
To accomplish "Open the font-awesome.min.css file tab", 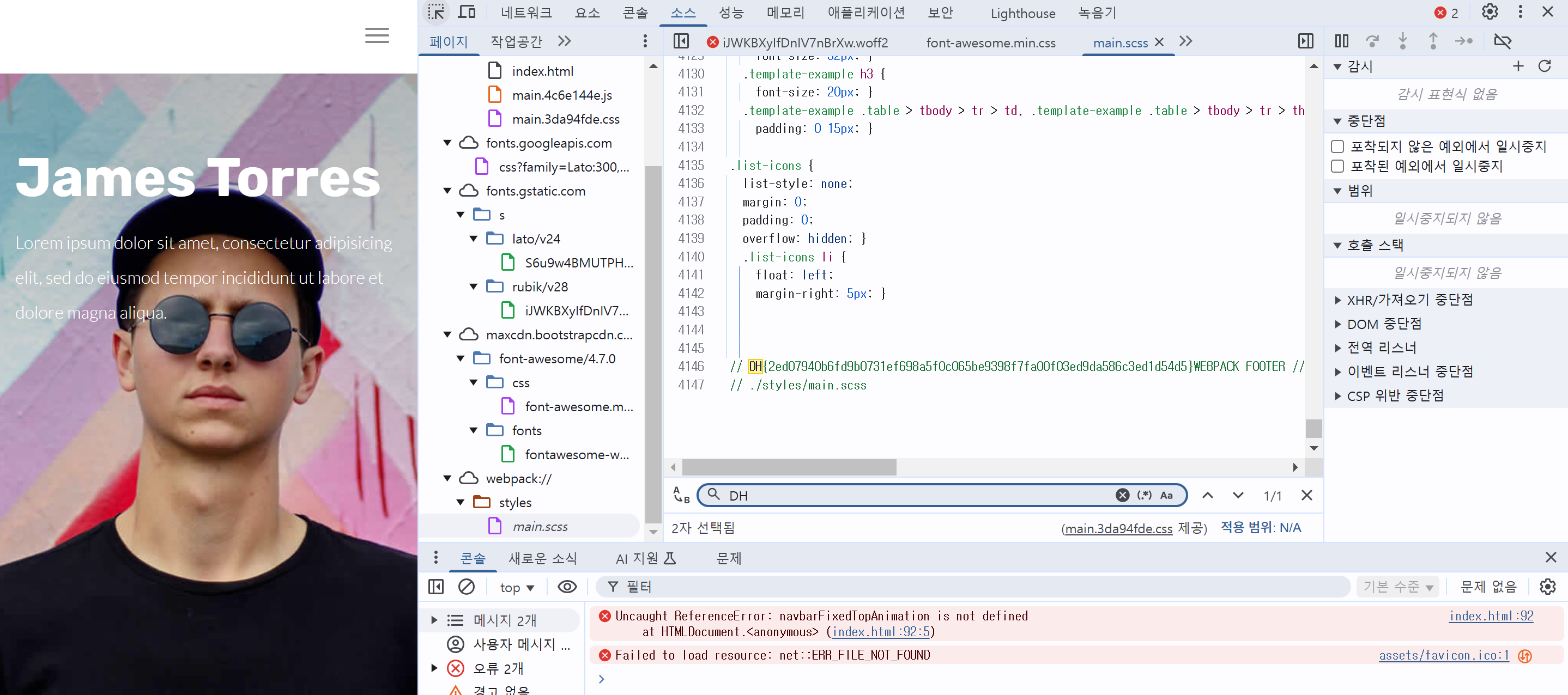I will [x=990, y=42].
